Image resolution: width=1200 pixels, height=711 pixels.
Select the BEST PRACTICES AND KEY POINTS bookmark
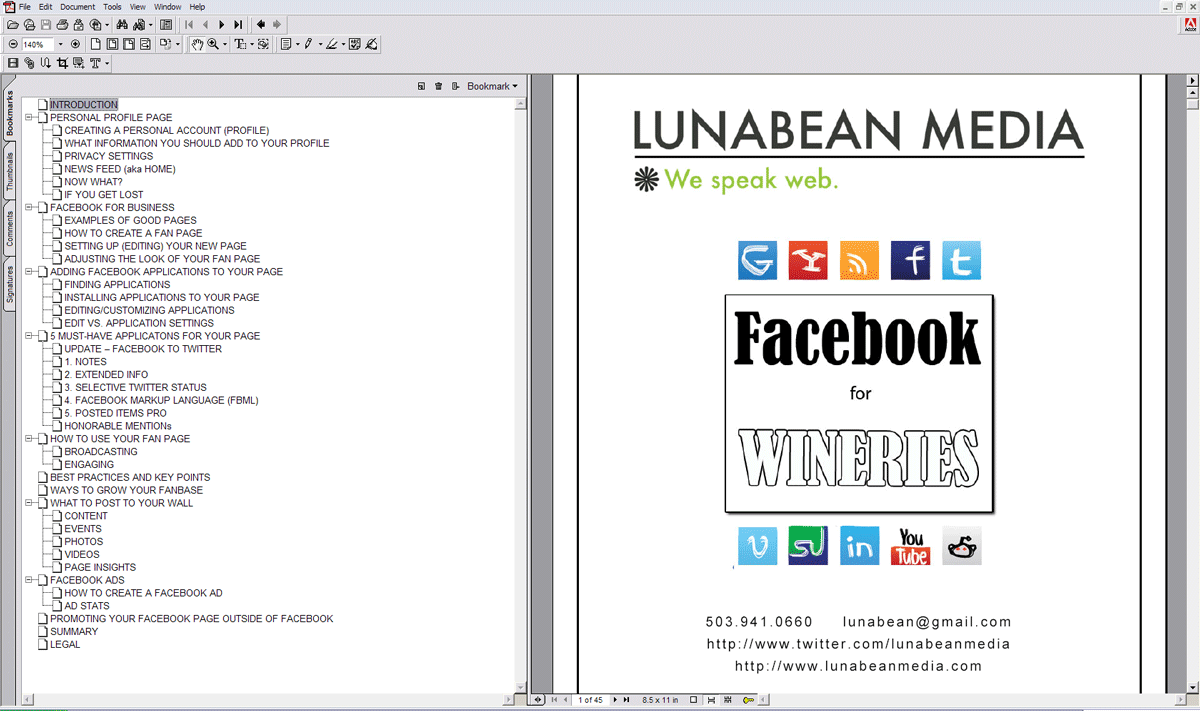(130, 477)
